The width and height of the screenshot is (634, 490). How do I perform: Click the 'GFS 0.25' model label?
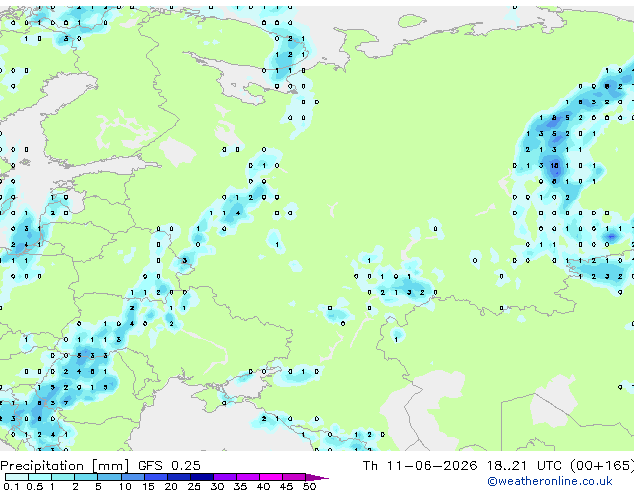coord(169,466)
